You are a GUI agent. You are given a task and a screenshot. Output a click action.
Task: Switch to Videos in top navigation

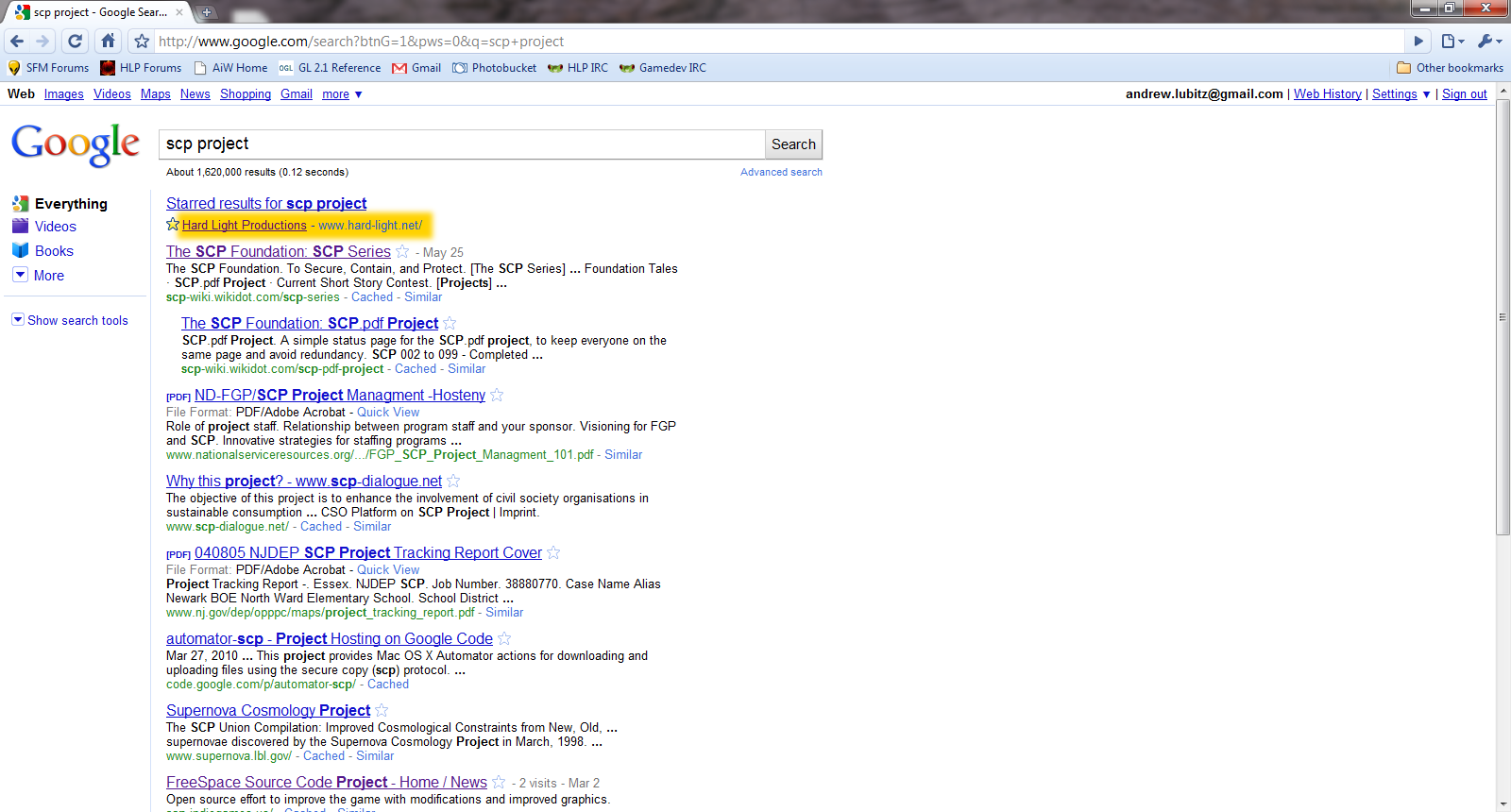click(x=112, y=93)
